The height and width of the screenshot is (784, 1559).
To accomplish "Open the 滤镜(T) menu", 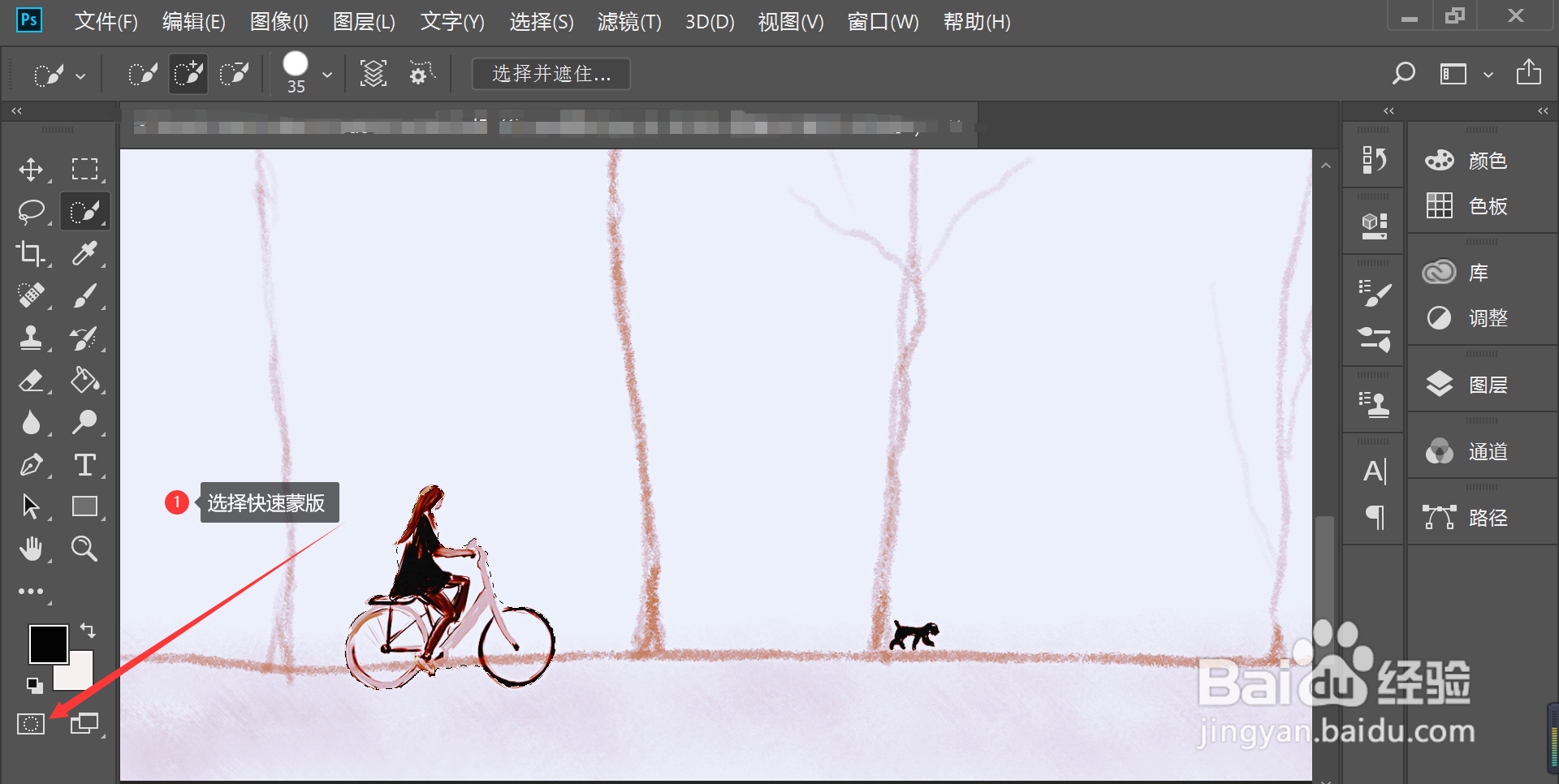I will tap(629, 22).
